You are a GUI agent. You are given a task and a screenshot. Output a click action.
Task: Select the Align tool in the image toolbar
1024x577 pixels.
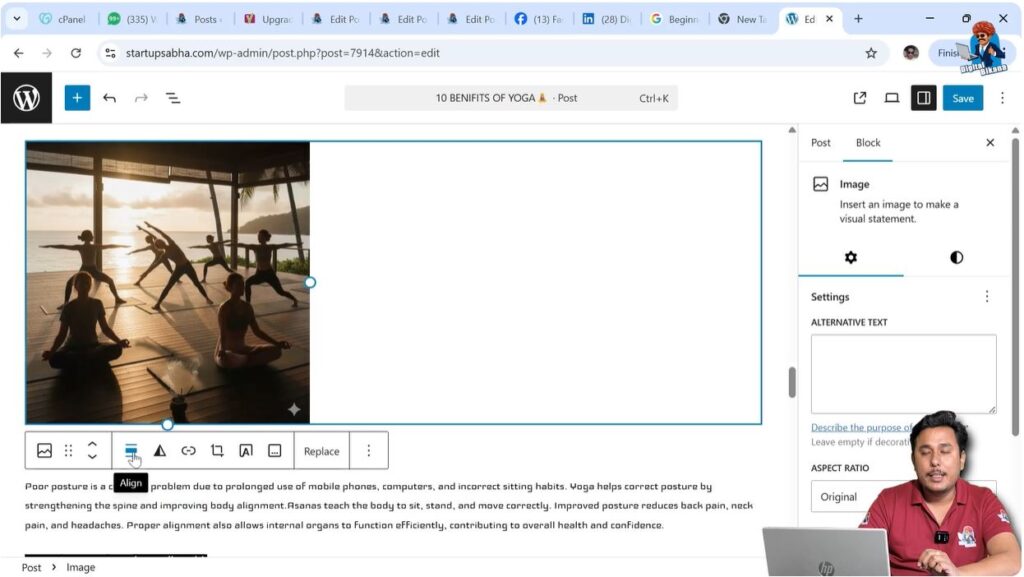133,450
